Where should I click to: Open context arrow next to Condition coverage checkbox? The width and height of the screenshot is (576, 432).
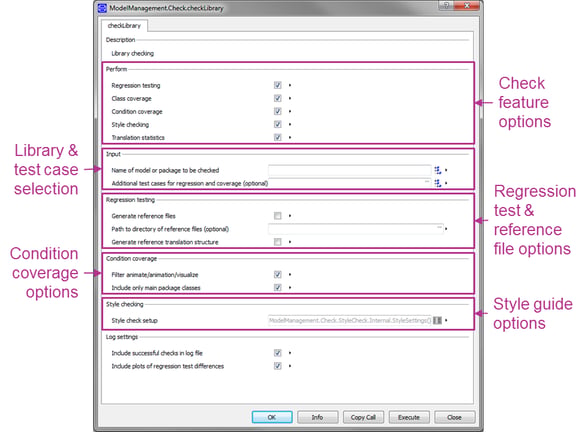[290, 111]
